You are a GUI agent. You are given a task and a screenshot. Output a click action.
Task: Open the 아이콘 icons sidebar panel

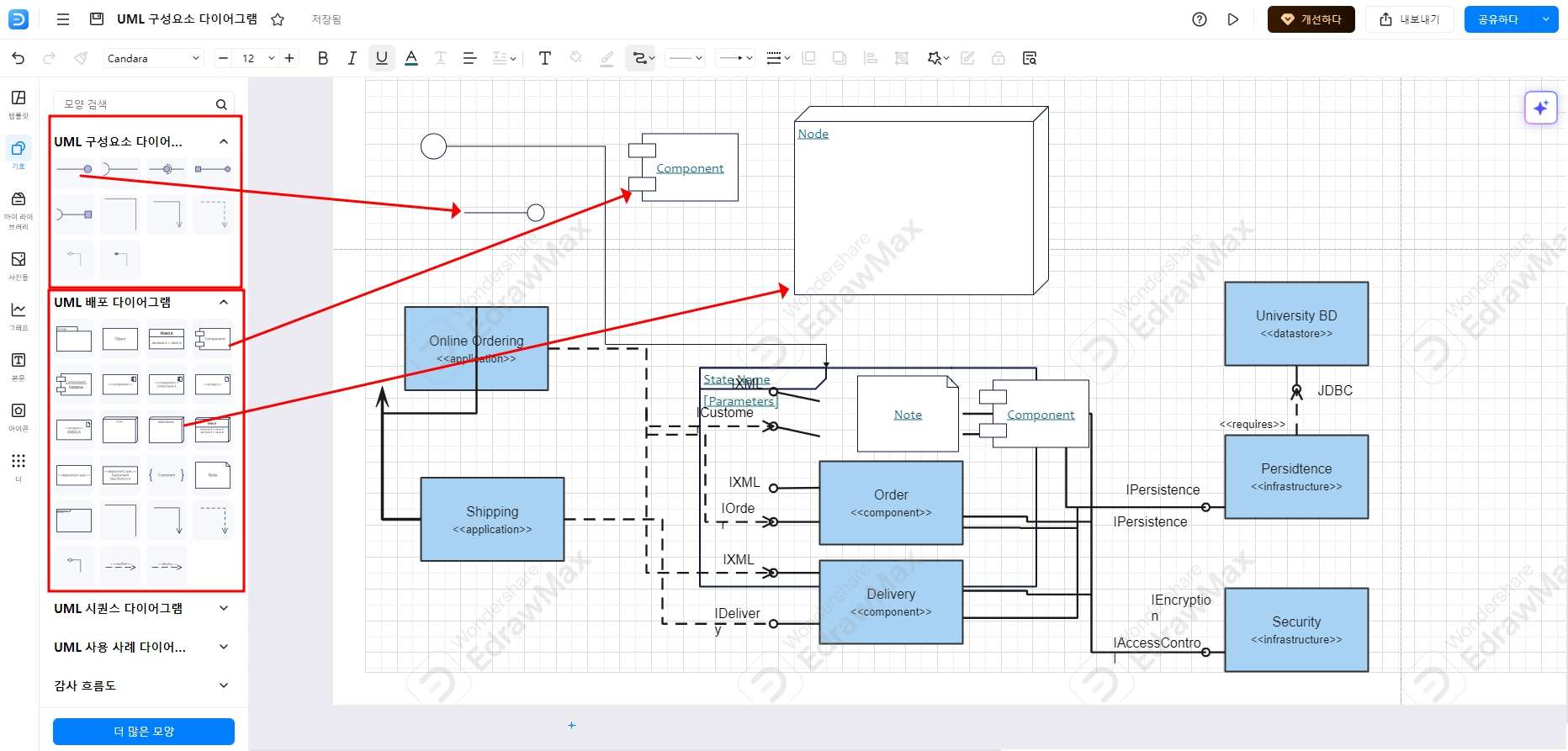[19, 416]
